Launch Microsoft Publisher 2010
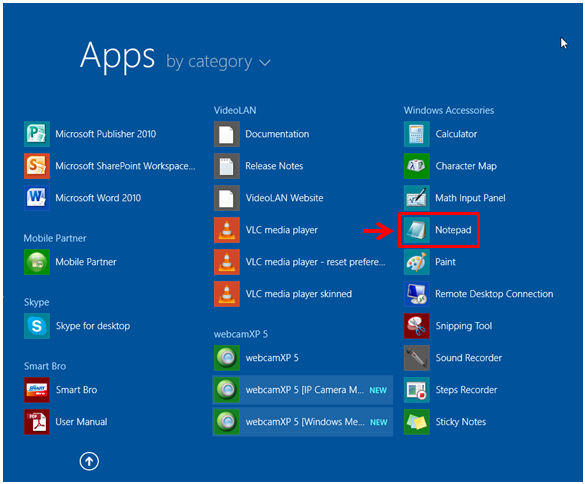The height and width of the screenshot is (484, 585). pos(90,134)
